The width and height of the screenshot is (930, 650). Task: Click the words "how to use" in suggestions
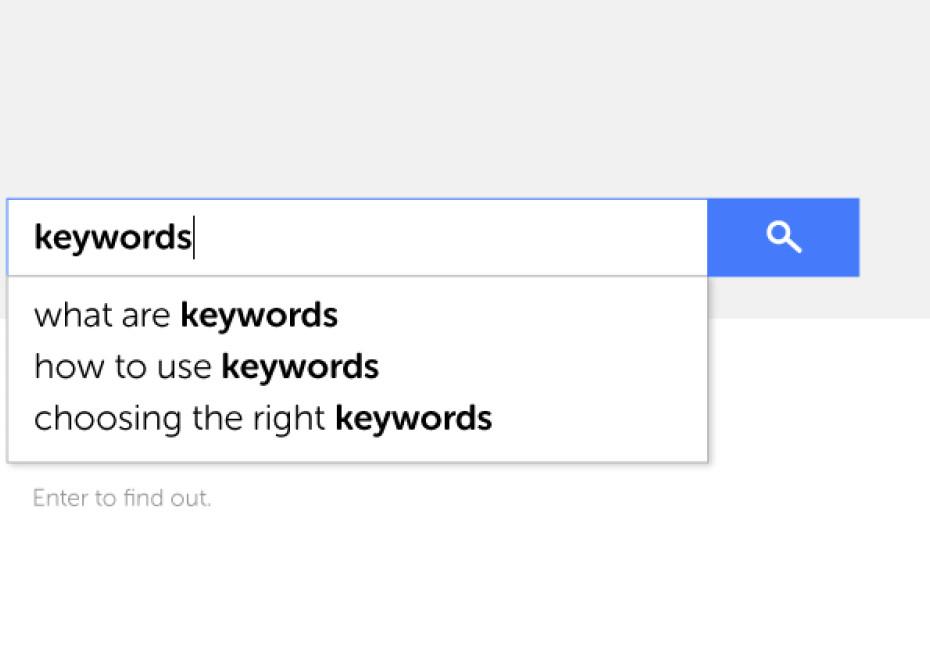tap(123, 367)
